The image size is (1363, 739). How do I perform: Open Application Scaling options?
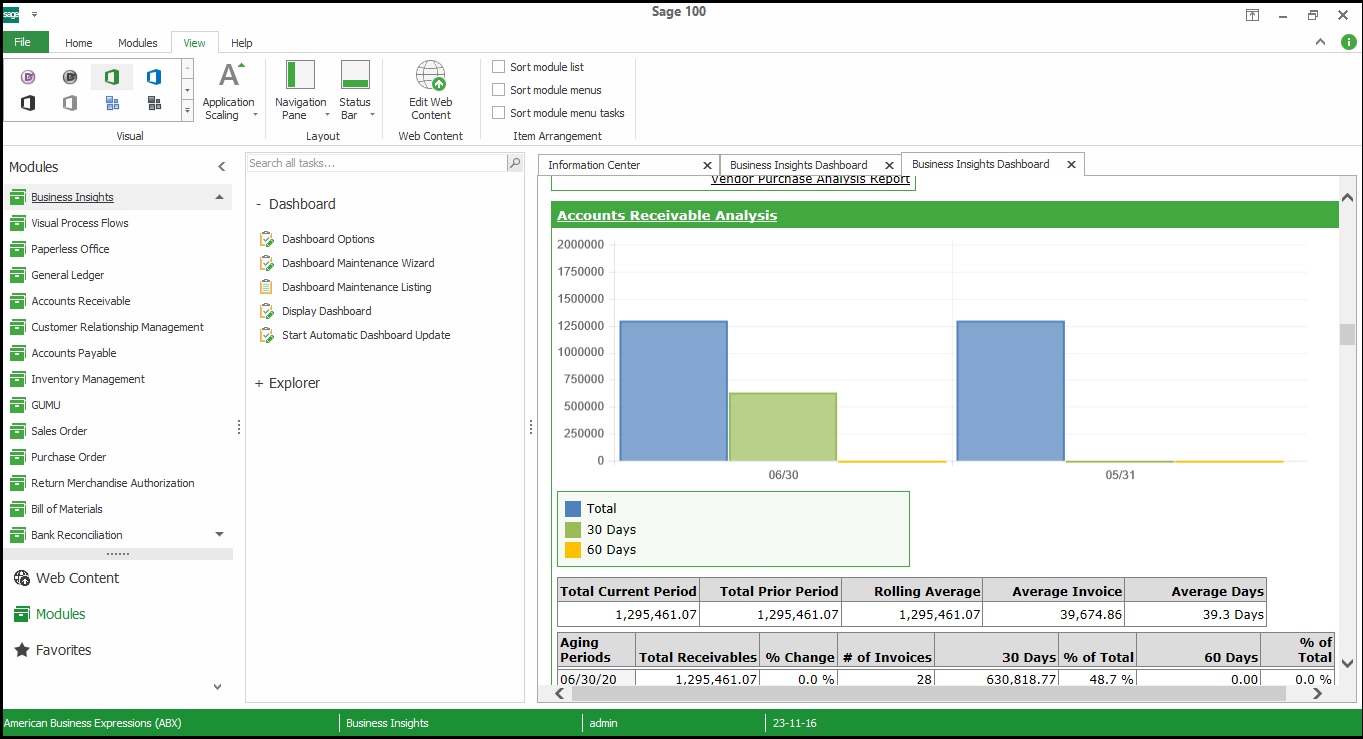(x=229, y=91)
